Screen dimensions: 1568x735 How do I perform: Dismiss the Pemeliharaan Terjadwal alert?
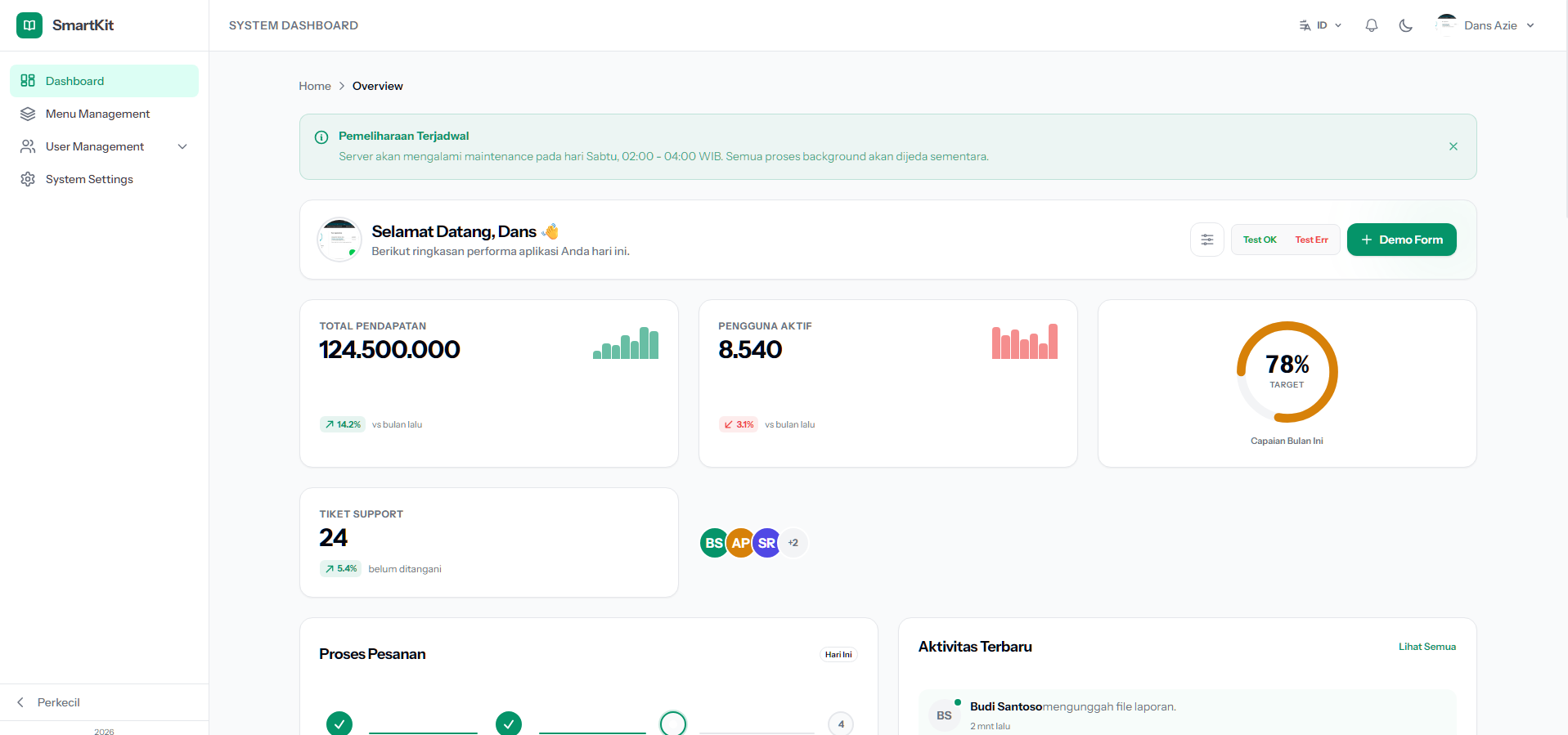point(1453,146)
